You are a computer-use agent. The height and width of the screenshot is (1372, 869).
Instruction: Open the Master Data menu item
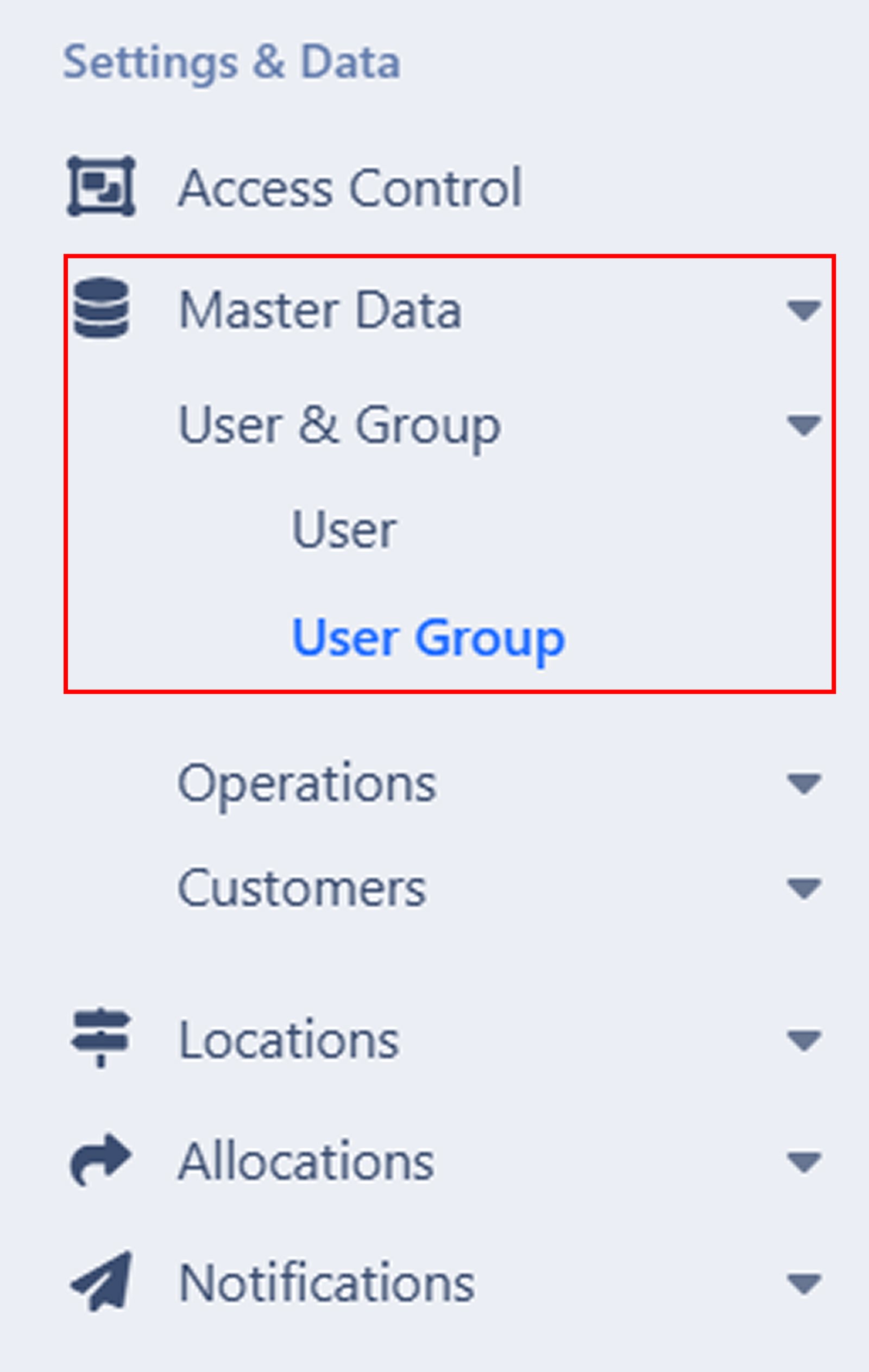322,309
